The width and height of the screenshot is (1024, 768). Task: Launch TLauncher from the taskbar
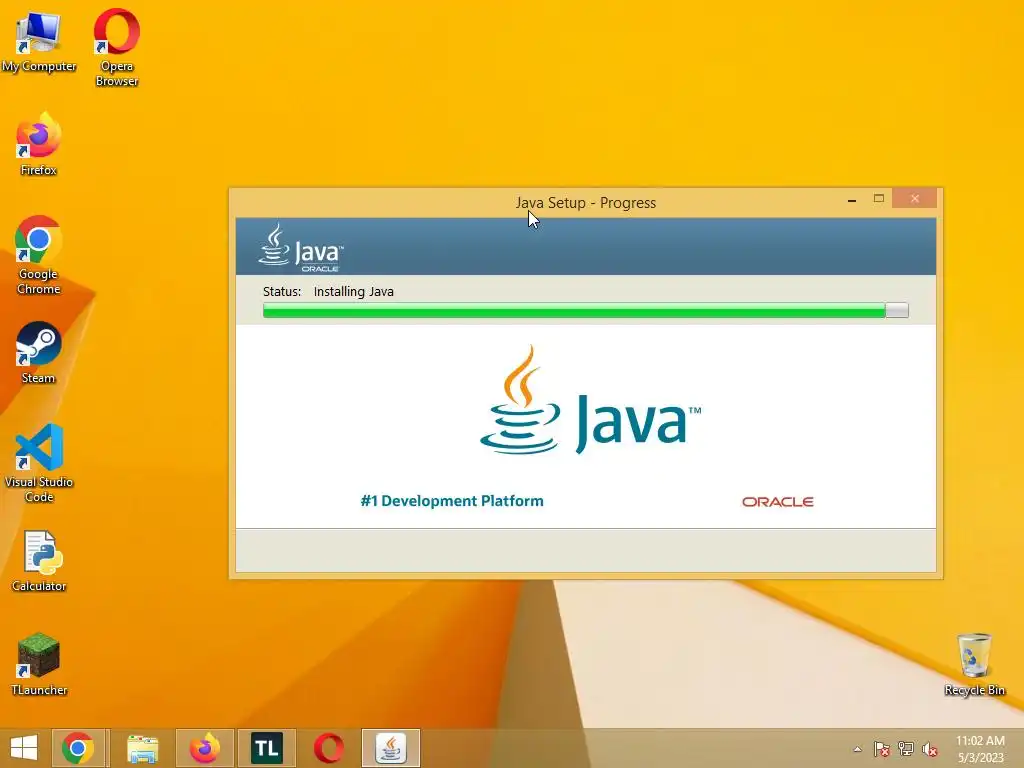tap(266, 748)
